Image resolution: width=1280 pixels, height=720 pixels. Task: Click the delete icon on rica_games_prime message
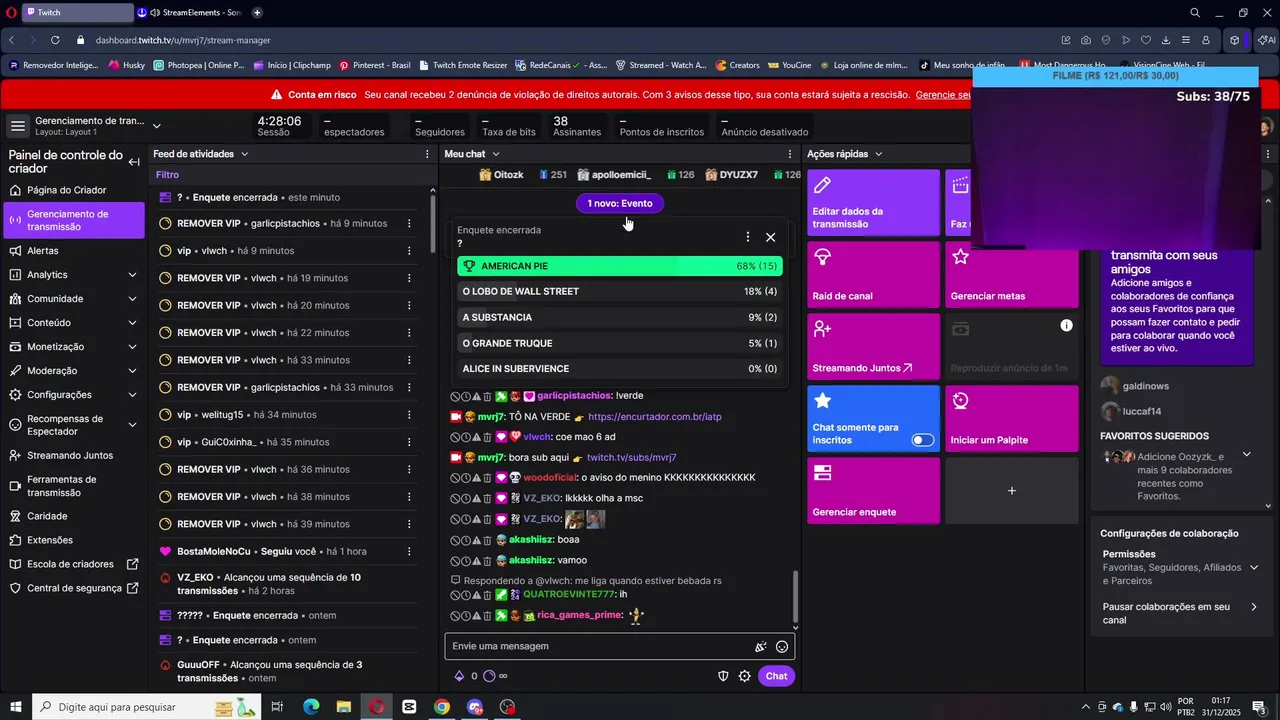point(487,616)
